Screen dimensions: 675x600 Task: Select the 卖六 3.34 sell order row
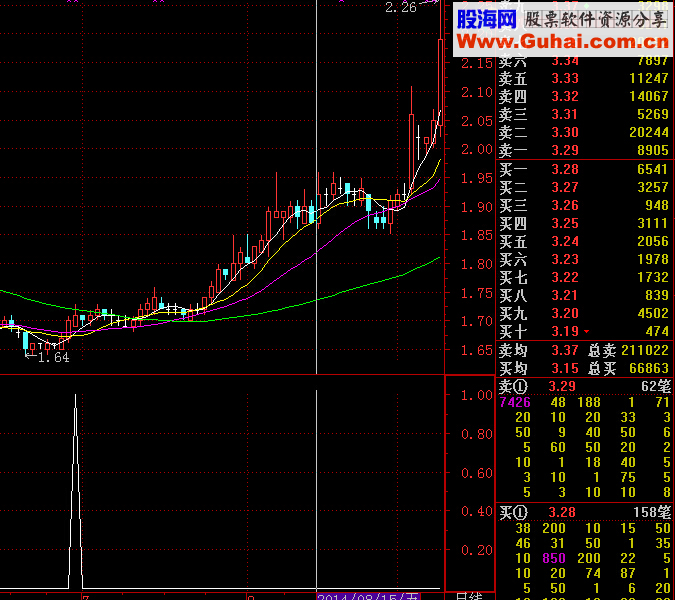point(583,61)
